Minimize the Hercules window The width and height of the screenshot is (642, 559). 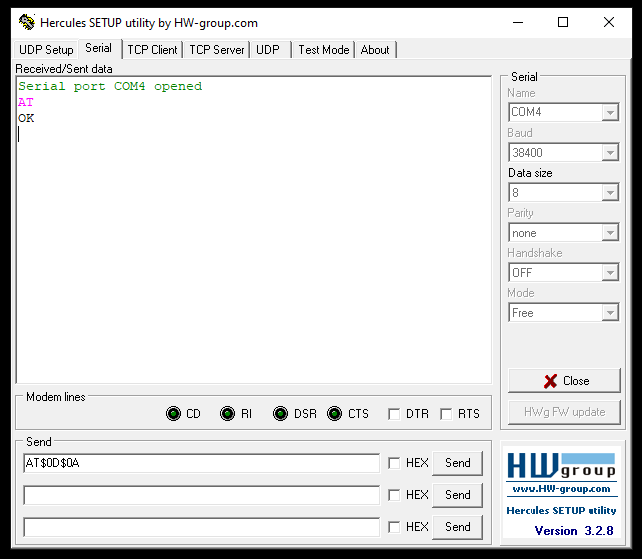(x=518, y=22)
